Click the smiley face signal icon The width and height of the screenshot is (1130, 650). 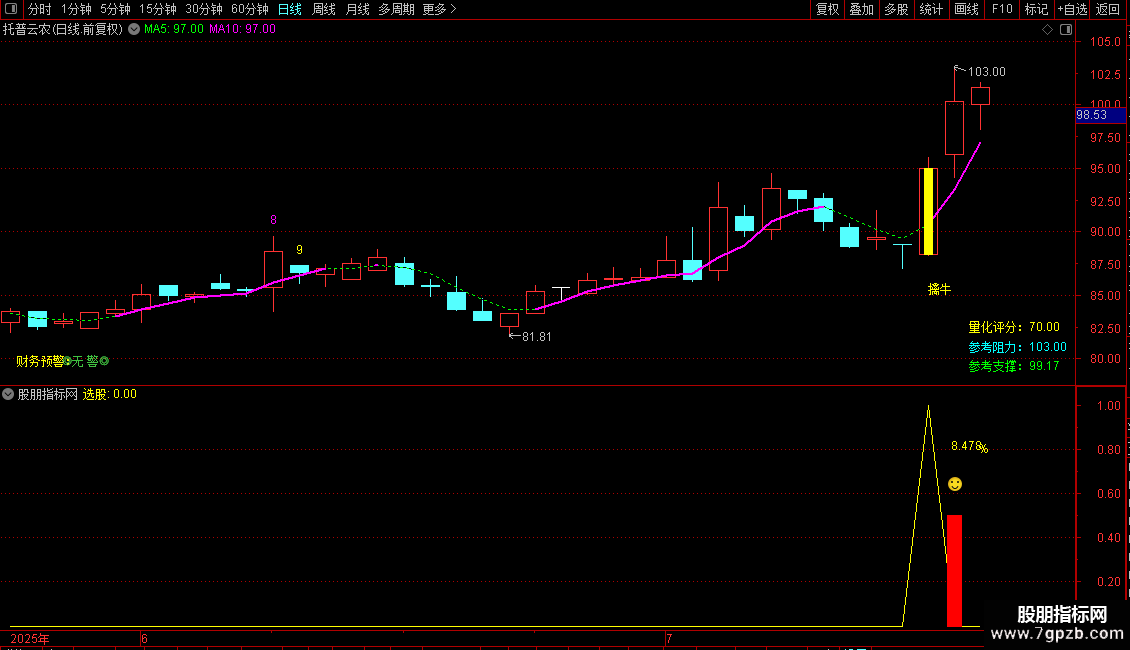[x=954, y=484]
